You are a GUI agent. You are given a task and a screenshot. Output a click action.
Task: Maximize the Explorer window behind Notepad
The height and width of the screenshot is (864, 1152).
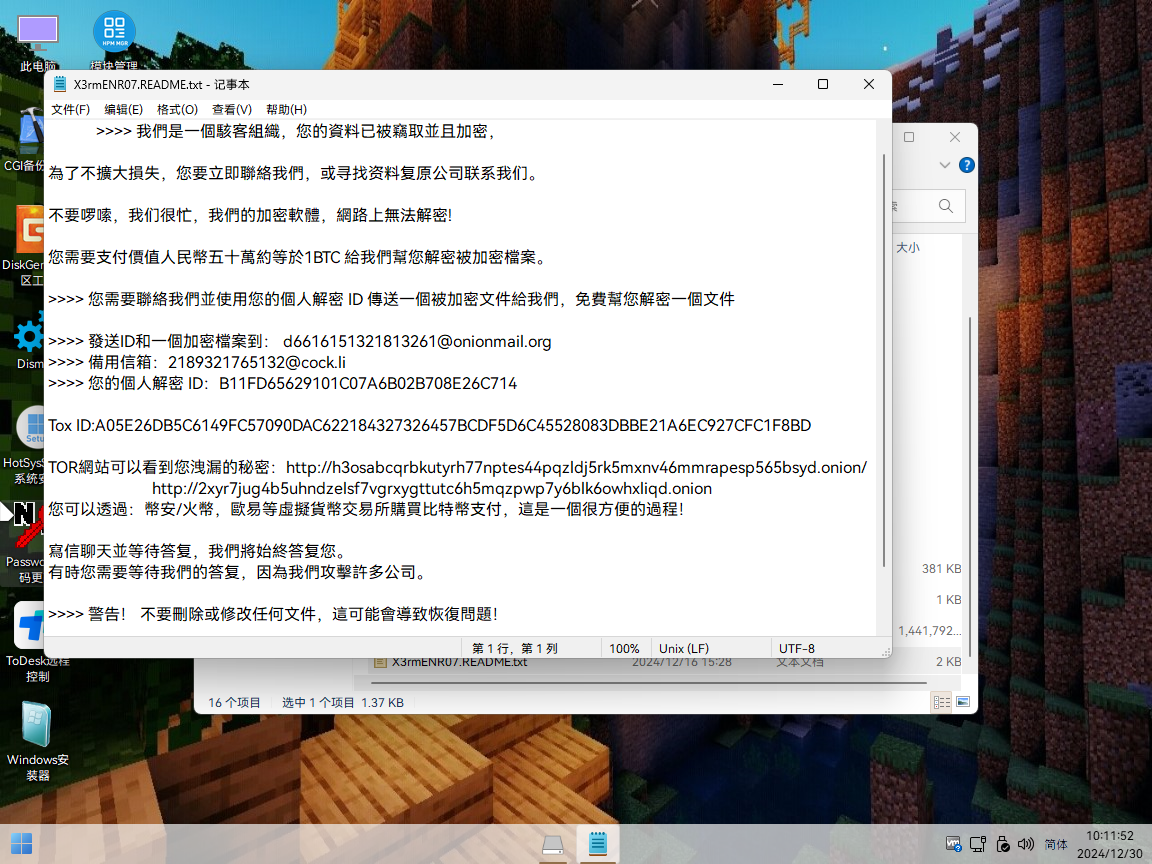point(909,137)
